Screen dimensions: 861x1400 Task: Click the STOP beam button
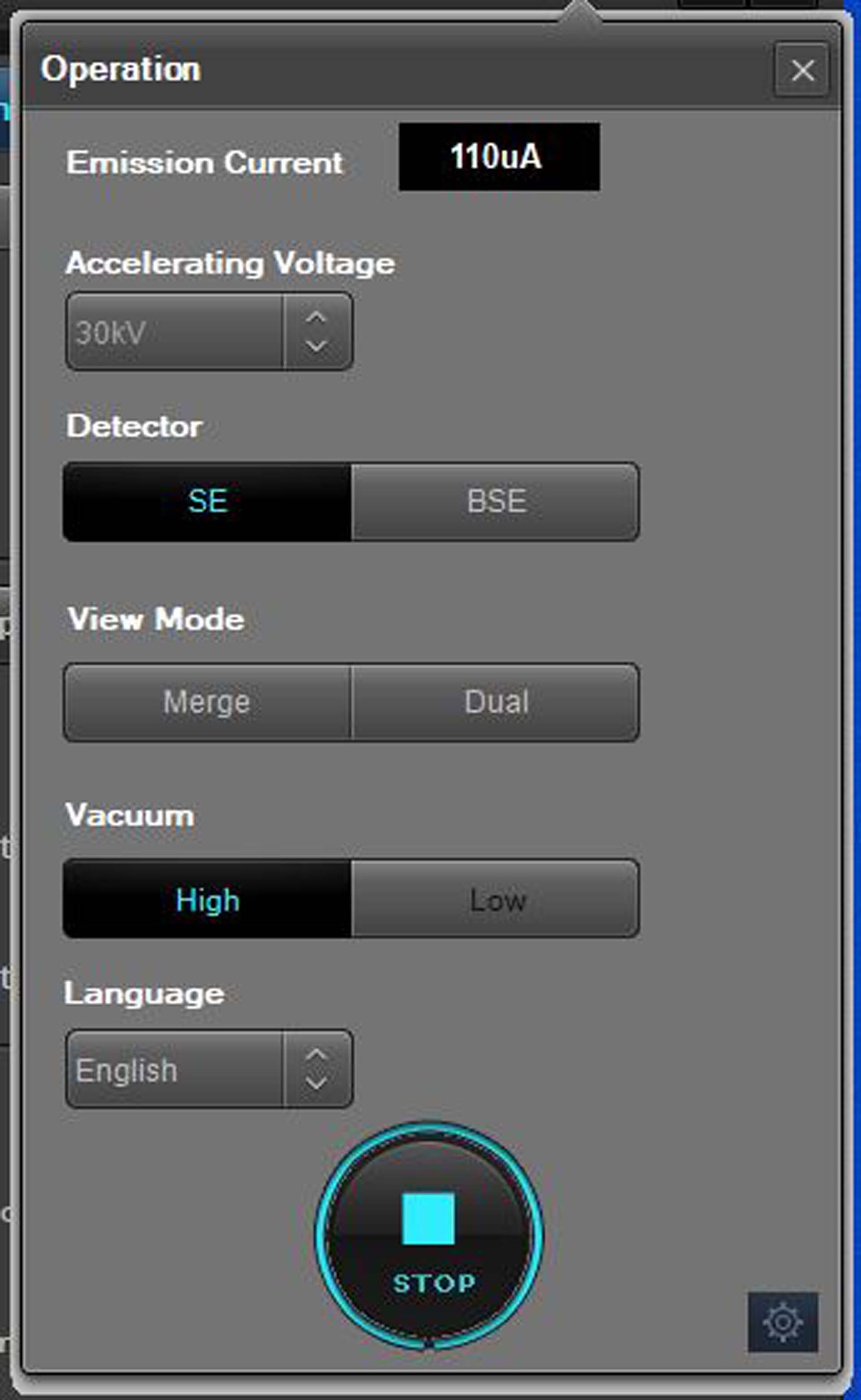(x=429, y=1235)
